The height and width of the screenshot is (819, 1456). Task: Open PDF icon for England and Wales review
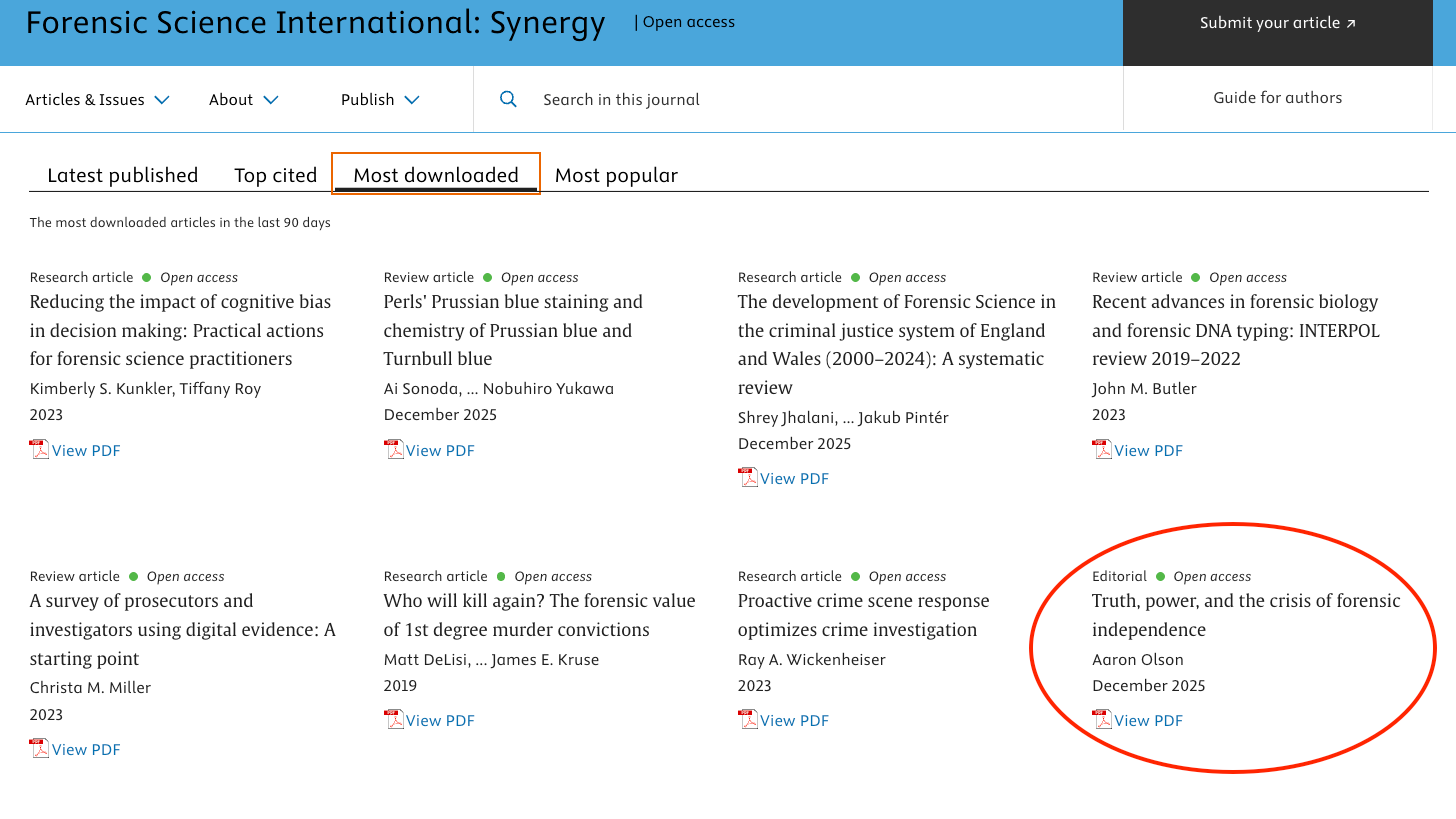pos(748,477)
